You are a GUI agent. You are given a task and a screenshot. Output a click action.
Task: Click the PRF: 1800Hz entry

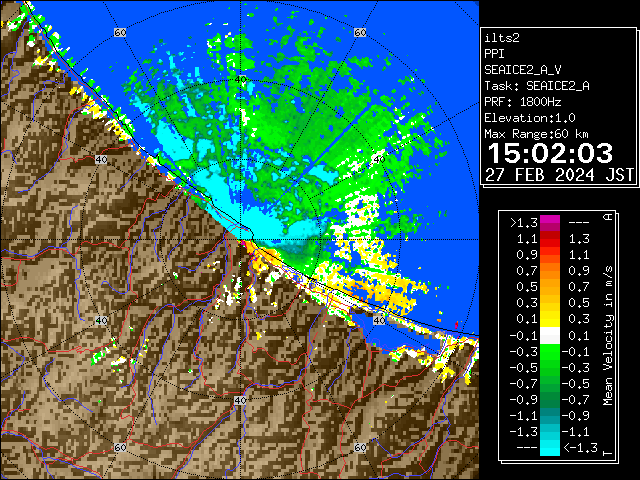(523, 102)
